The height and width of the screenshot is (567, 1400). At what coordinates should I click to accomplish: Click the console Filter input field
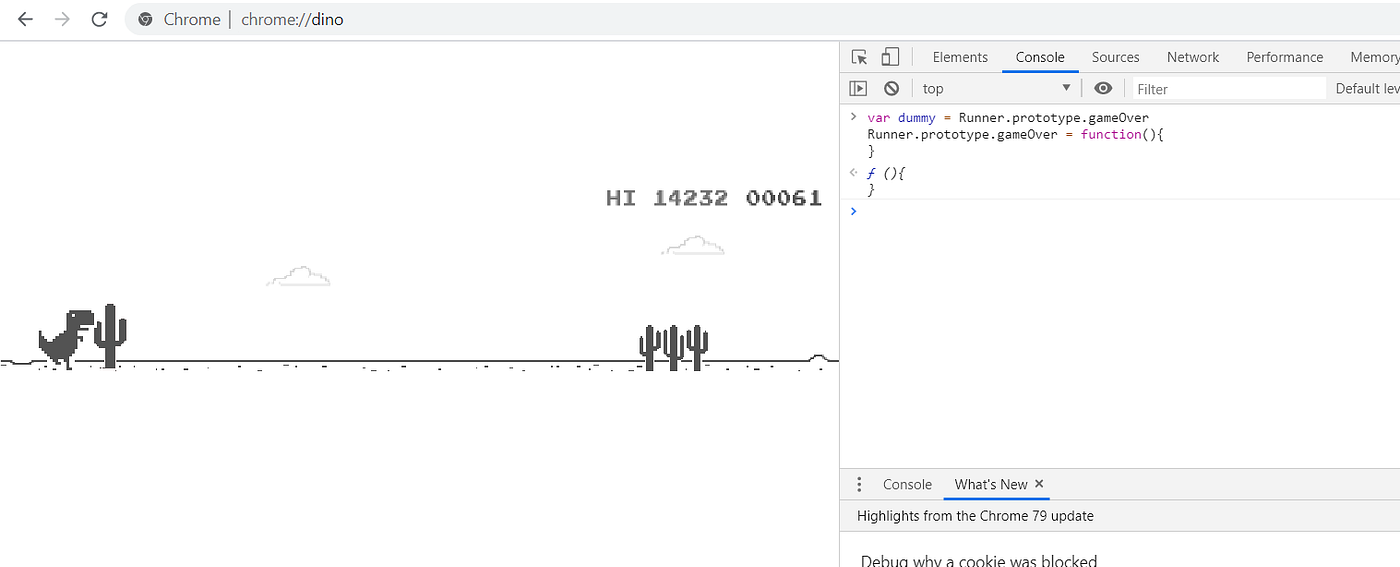pos(1228,89)
